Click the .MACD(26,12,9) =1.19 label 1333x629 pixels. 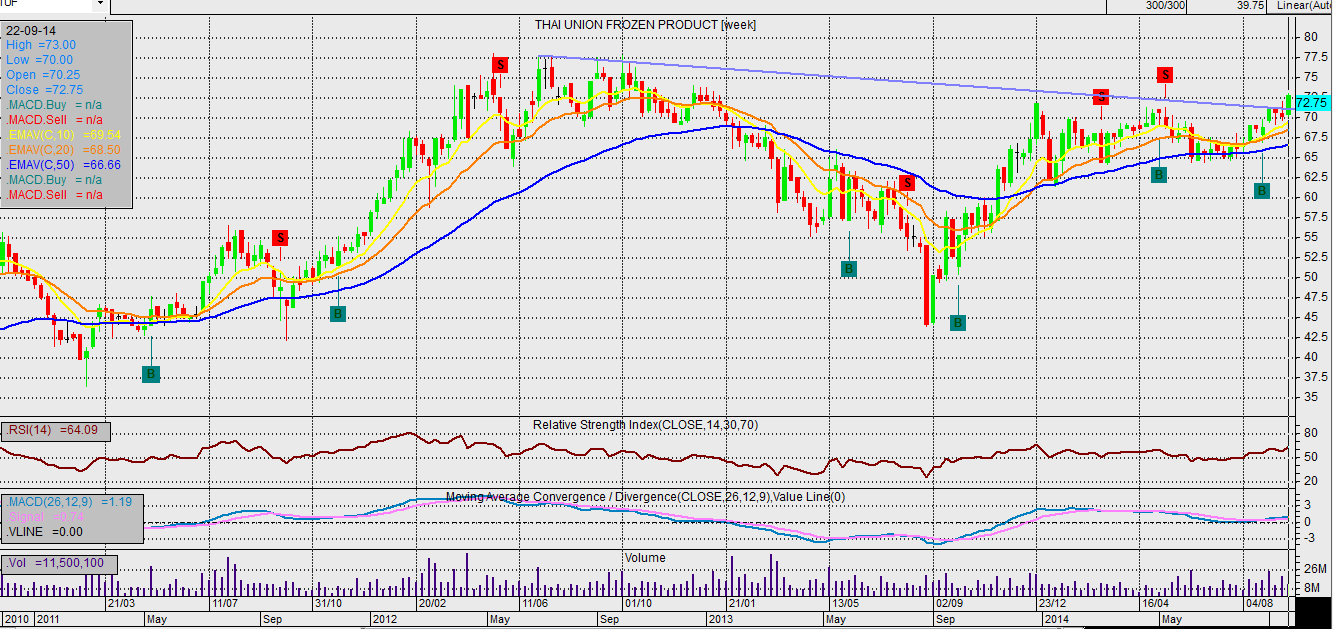70,502
